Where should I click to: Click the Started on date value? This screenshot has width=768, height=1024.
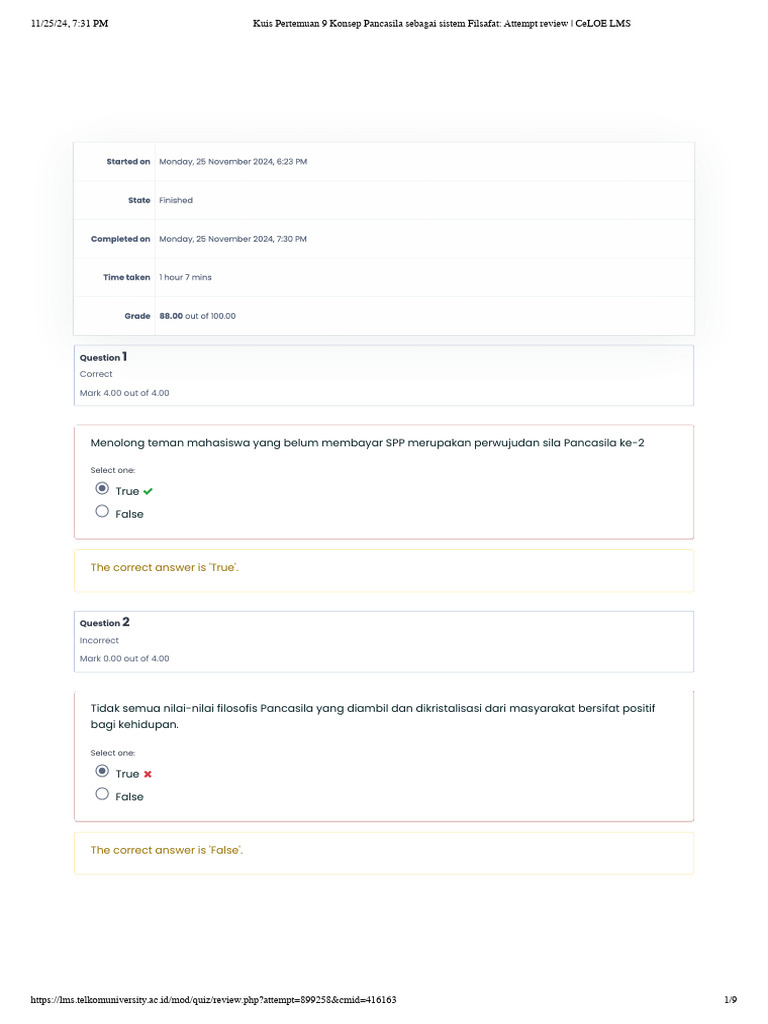pos(233,162)
